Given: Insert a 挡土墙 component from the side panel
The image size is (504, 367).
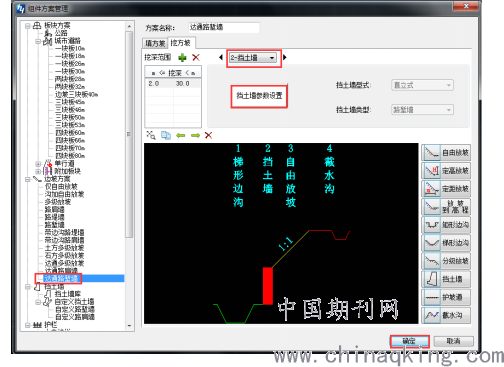Looking at the screenshot, I should pos(446,279).
